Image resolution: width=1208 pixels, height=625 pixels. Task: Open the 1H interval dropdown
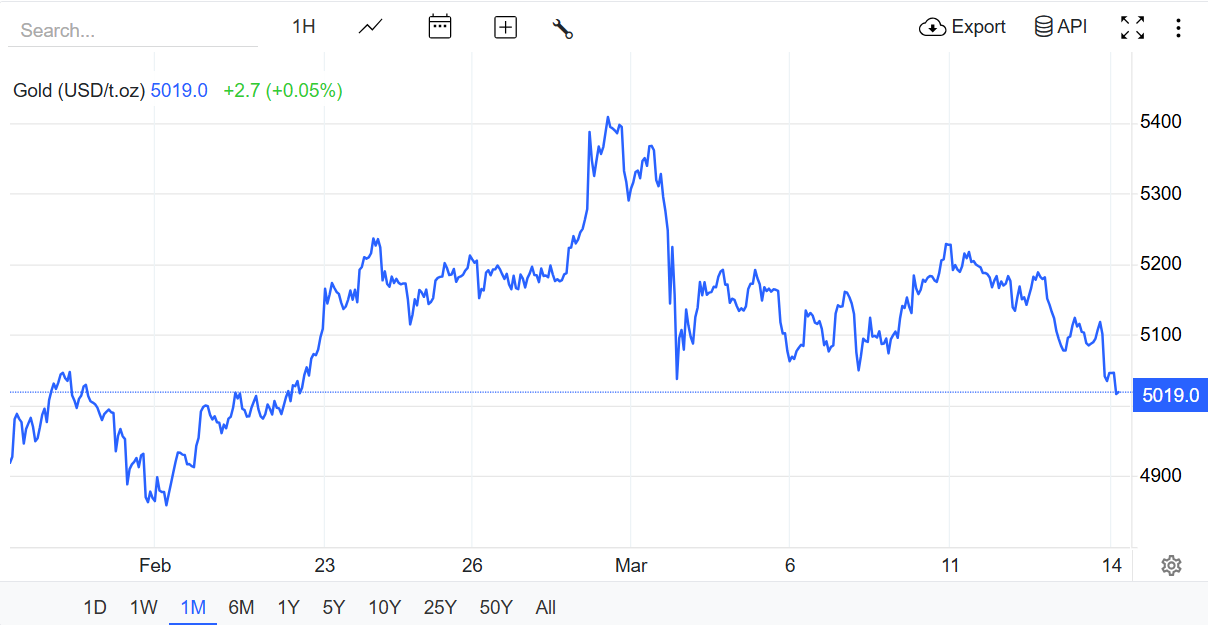304,27
